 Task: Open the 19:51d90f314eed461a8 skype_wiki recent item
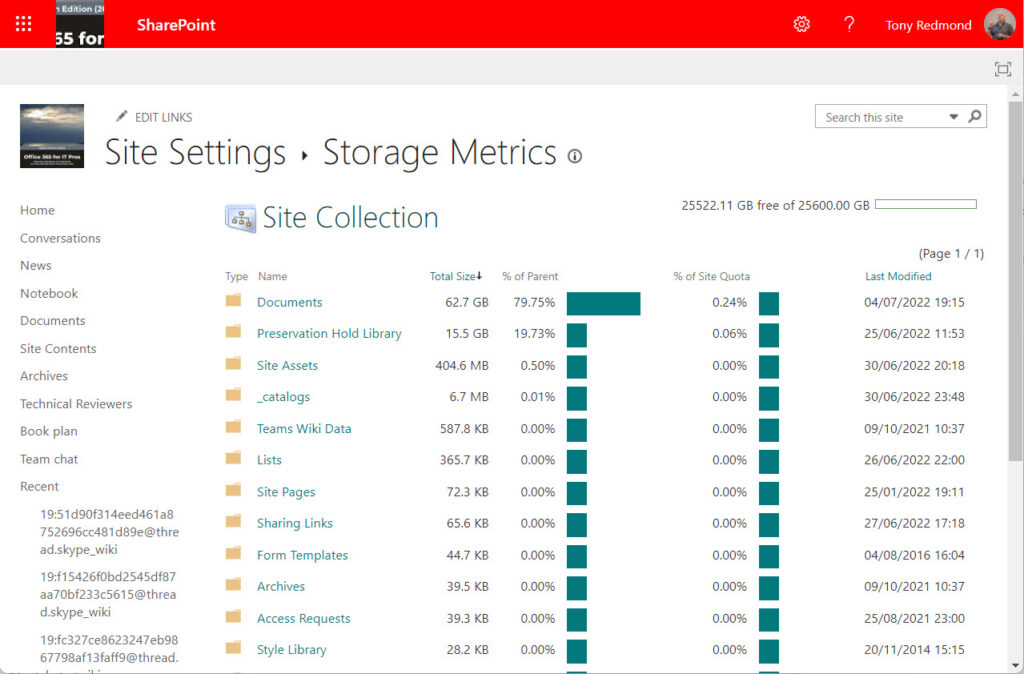coord(109,532)
